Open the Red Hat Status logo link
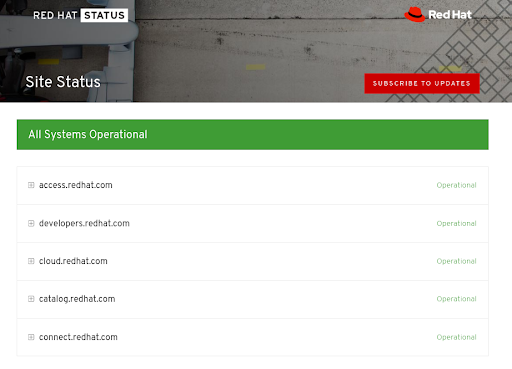512x369 pixels. click(80, 15)
